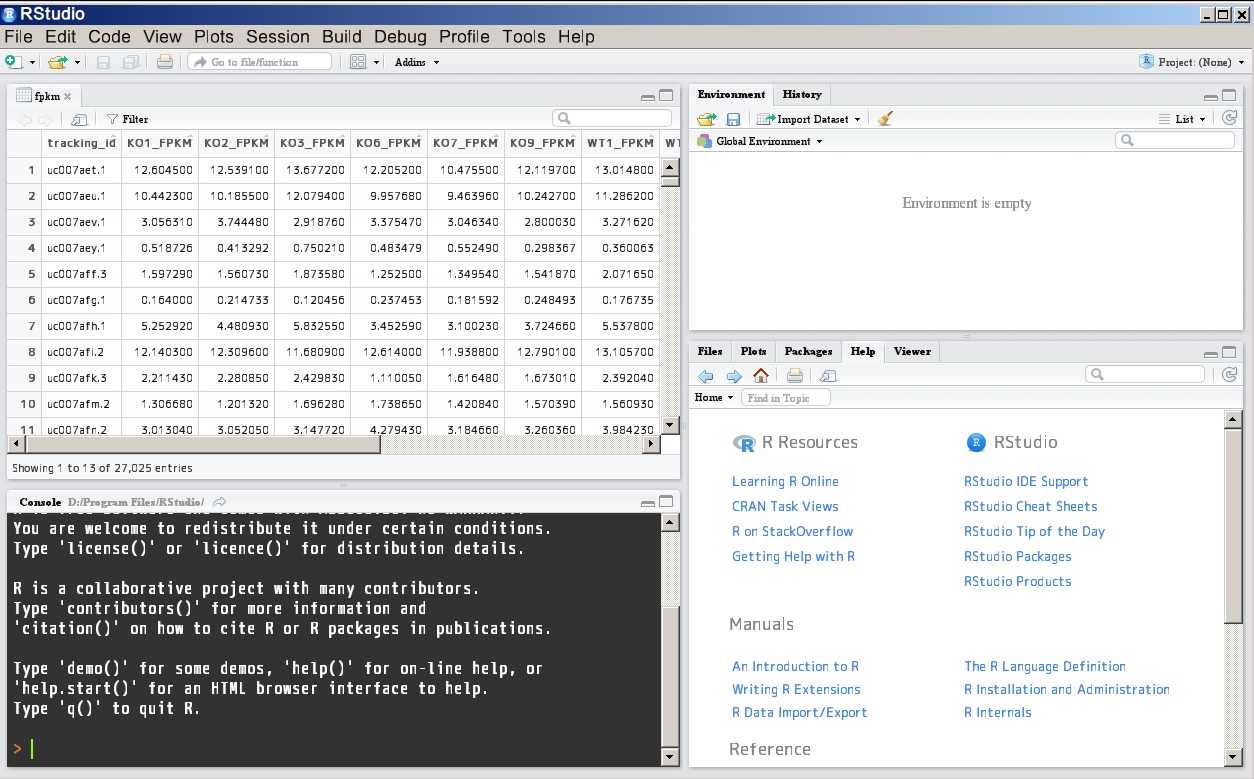The height and width of the screenshot is (779, 1254).
Task: Click the Go to file/function field
Action: pyautogui.click(x=260, y=62)
